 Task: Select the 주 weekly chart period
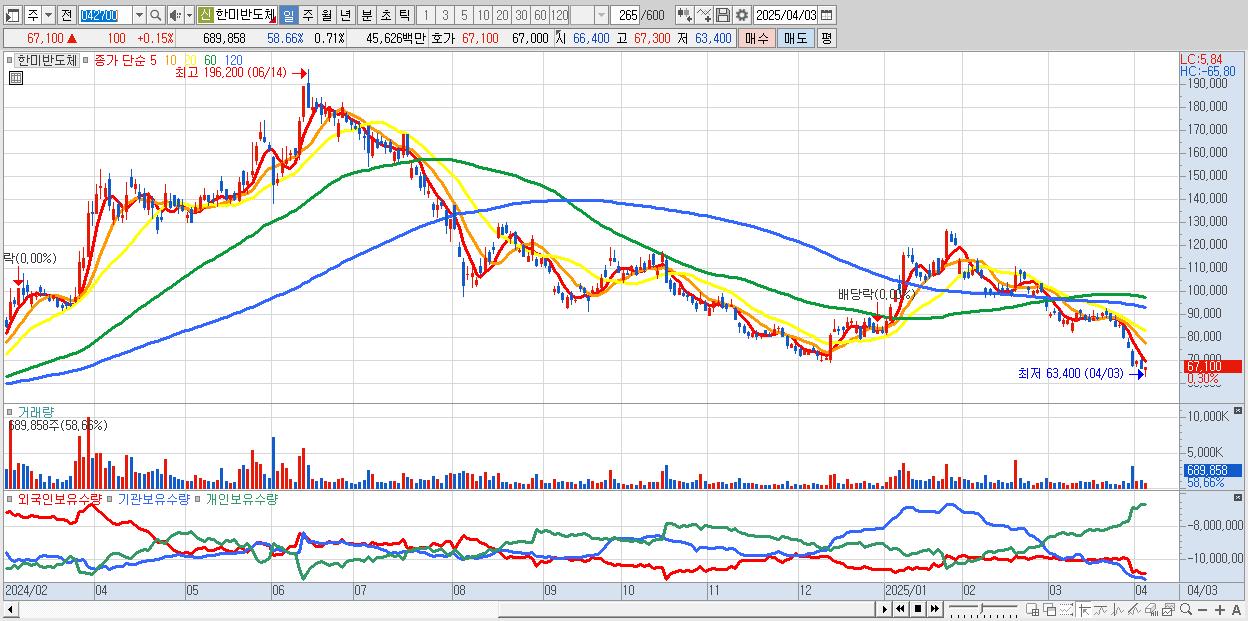(x=308, y=15)
